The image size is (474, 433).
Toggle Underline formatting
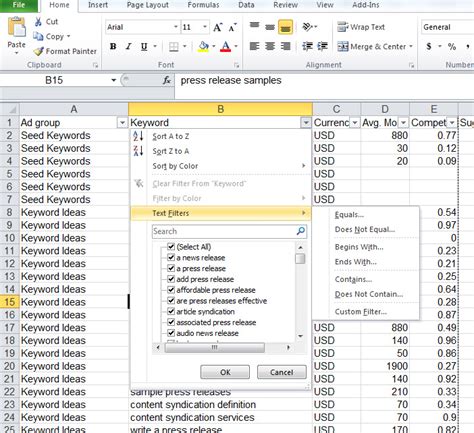pos(144,46)
